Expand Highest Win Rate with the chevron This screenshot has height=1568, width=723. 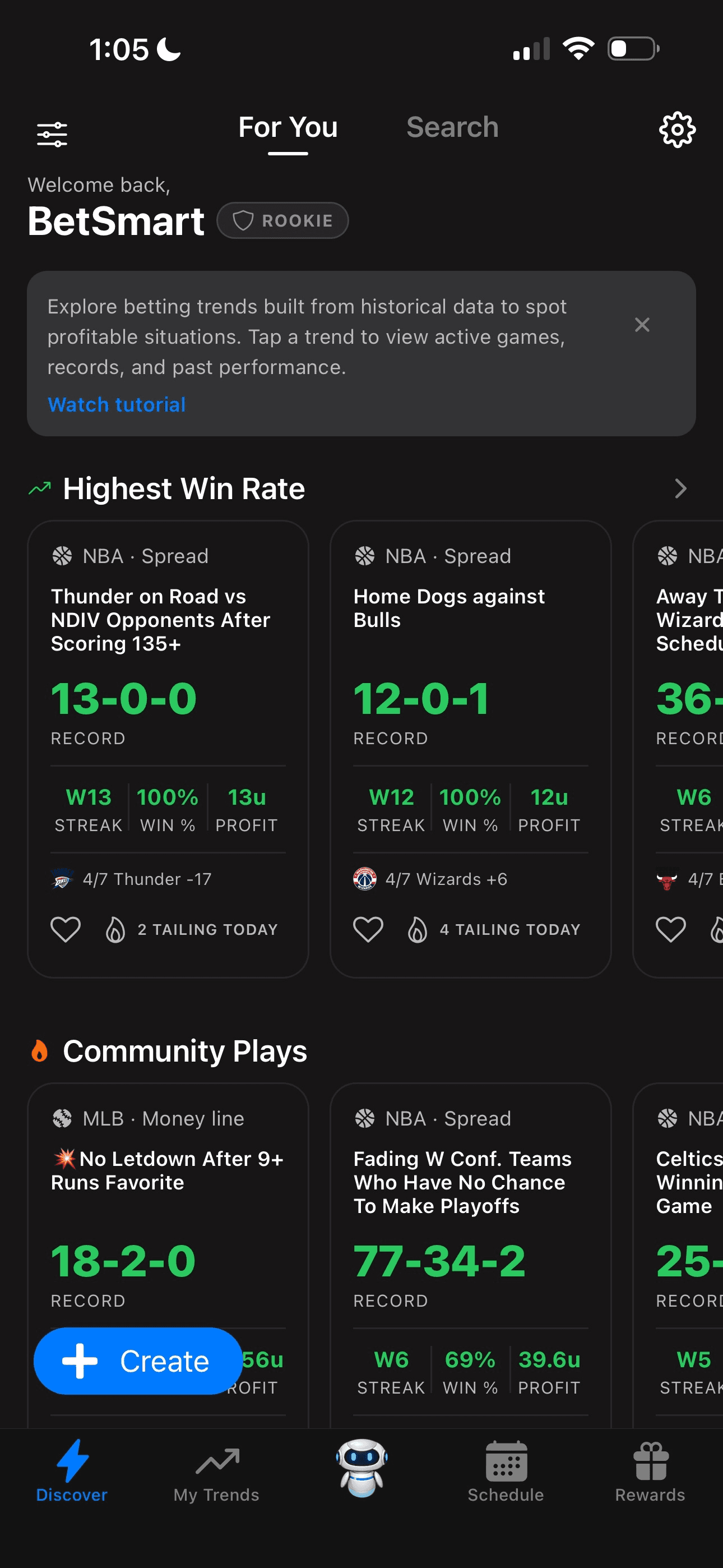(x=680, y=488)
